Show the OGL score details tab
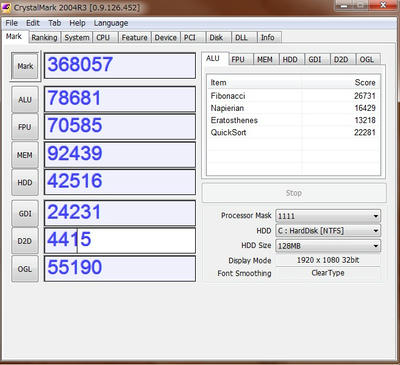The image size is (400, 365). point(367,60)
